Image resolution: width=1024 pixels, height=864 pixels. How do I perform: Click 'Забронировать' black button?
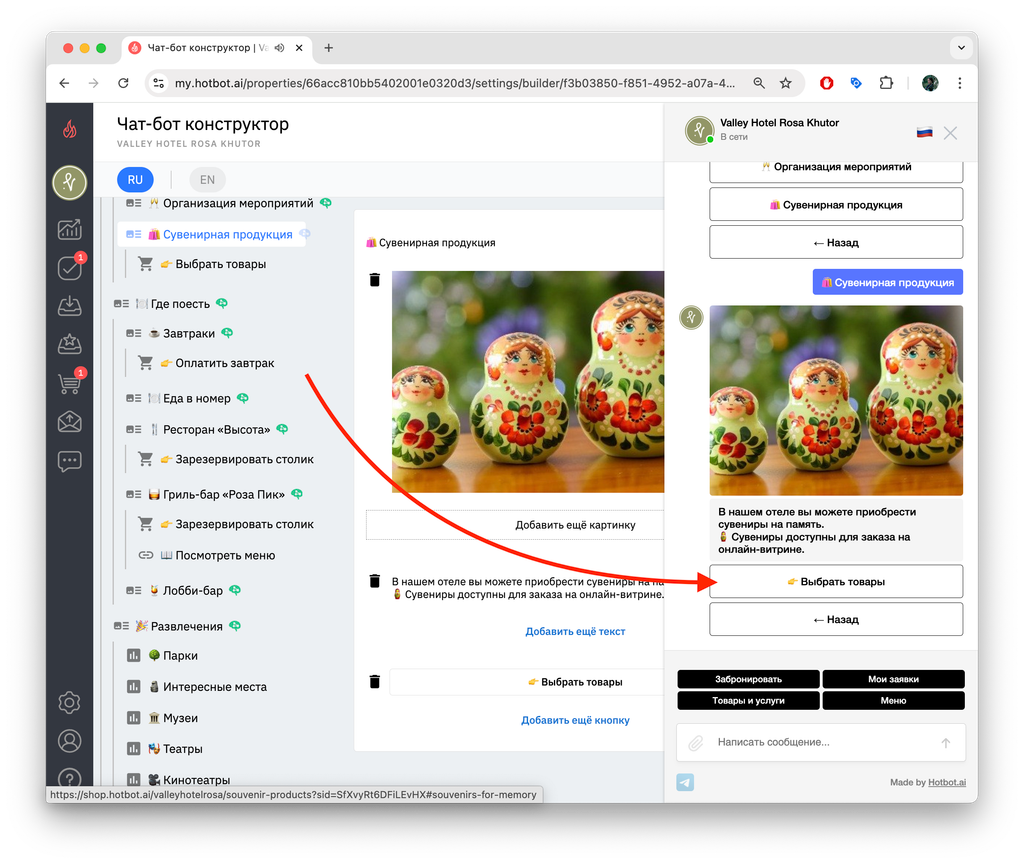[x=748, y=679]
